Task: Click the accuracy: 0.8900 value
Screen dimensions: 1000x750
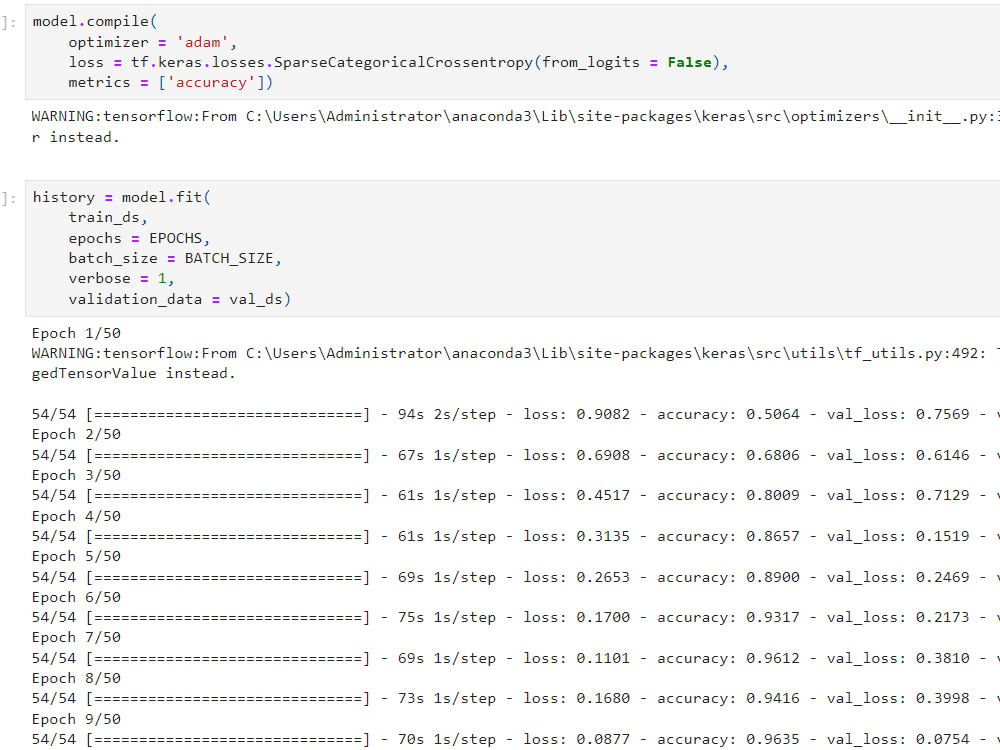Action: click(728, 577)
